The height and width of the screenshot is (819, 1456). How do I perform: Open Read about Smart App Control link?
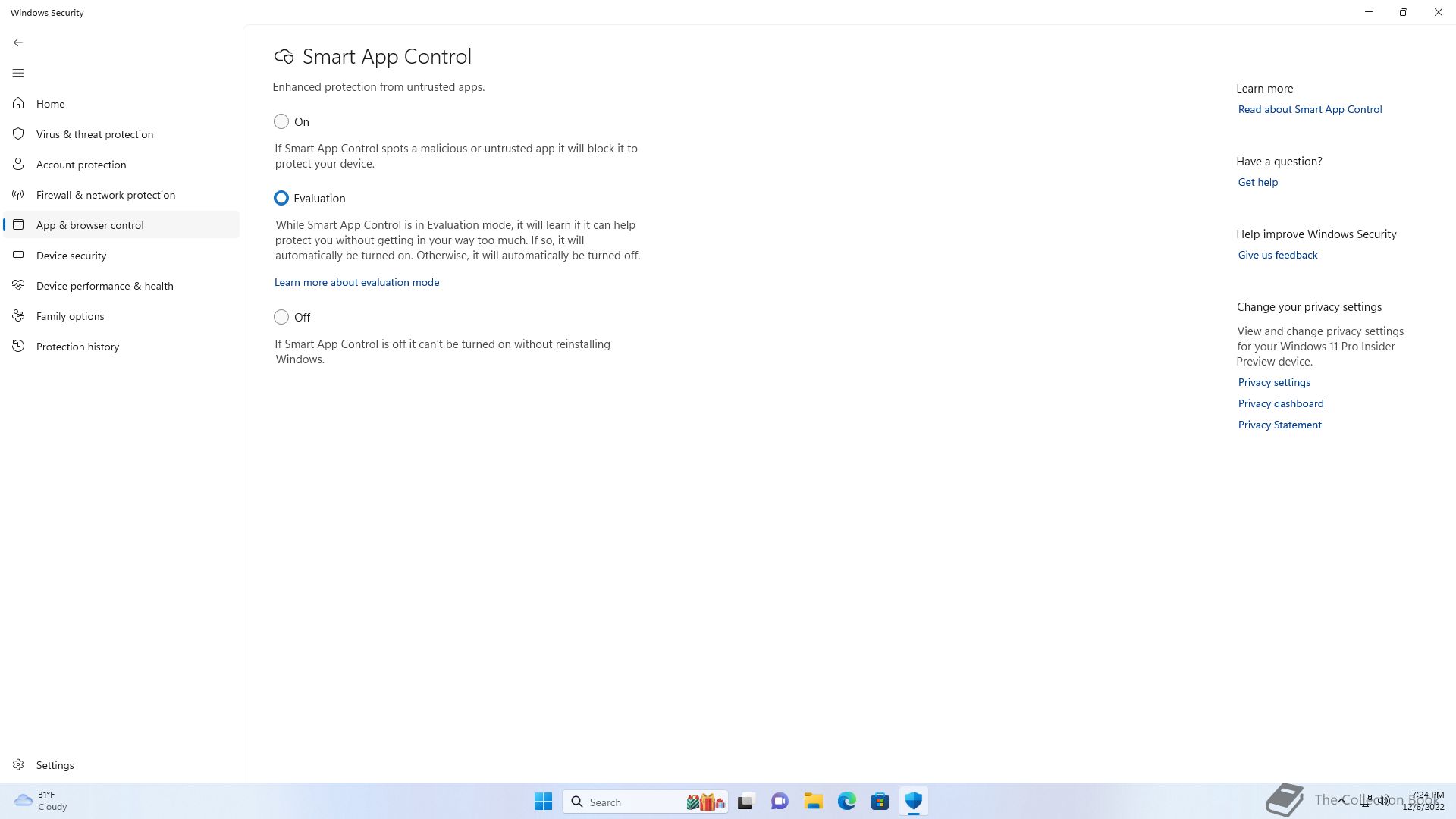click(x=1310, y=109)
